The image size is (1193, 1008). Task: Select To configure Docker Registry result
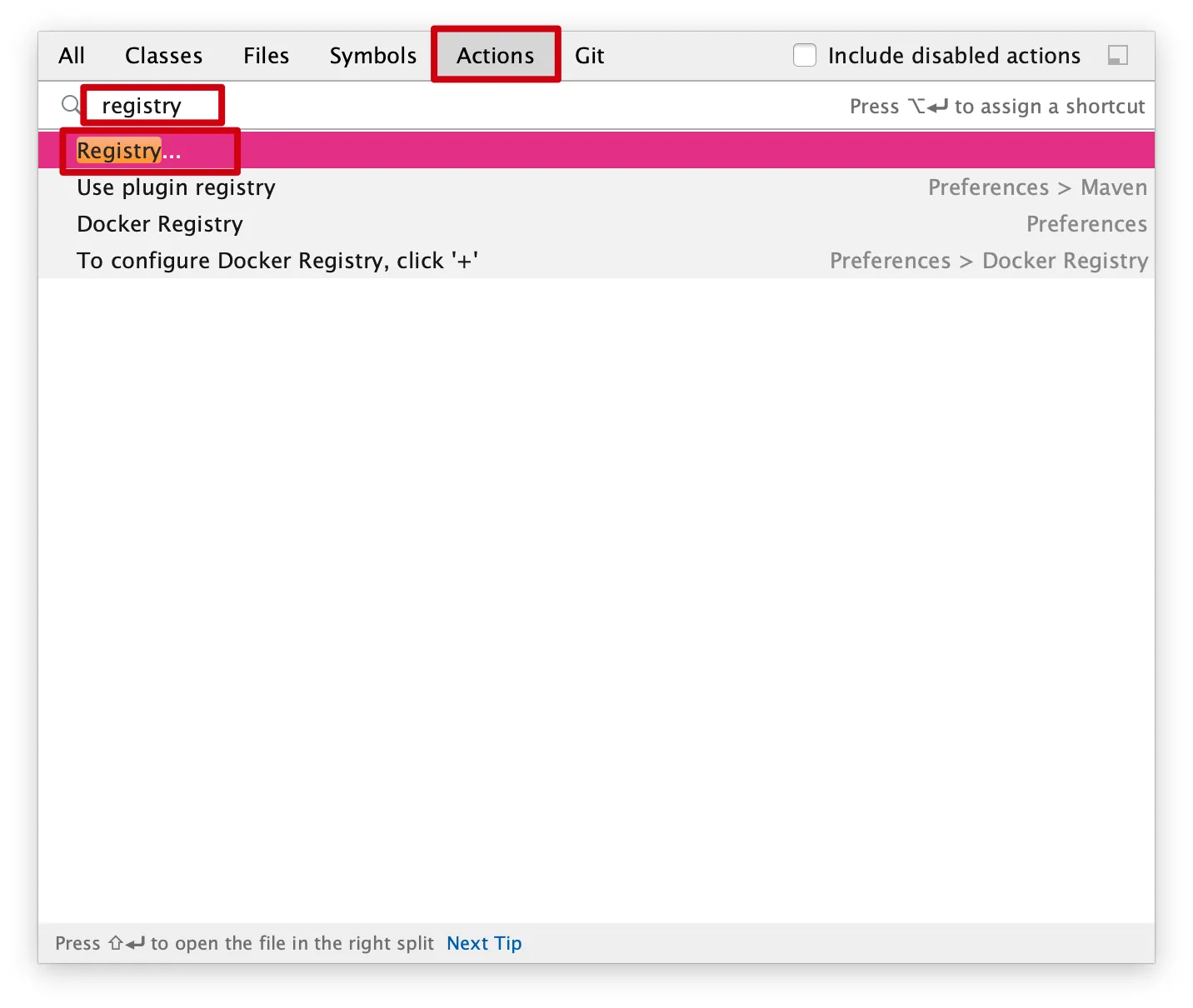[x=596, y=261]
